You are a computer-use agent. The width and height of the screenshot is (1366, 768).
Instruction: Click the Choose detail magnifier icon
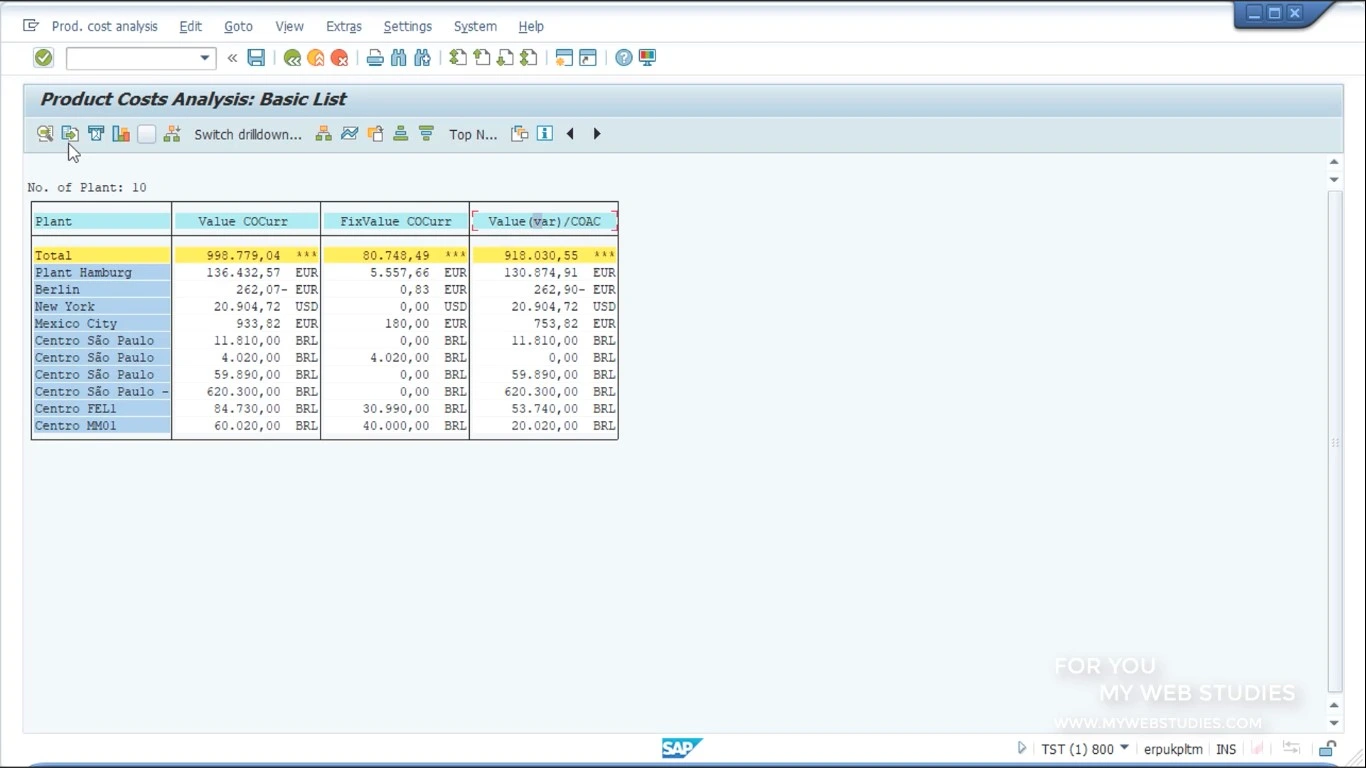[45, 134]
